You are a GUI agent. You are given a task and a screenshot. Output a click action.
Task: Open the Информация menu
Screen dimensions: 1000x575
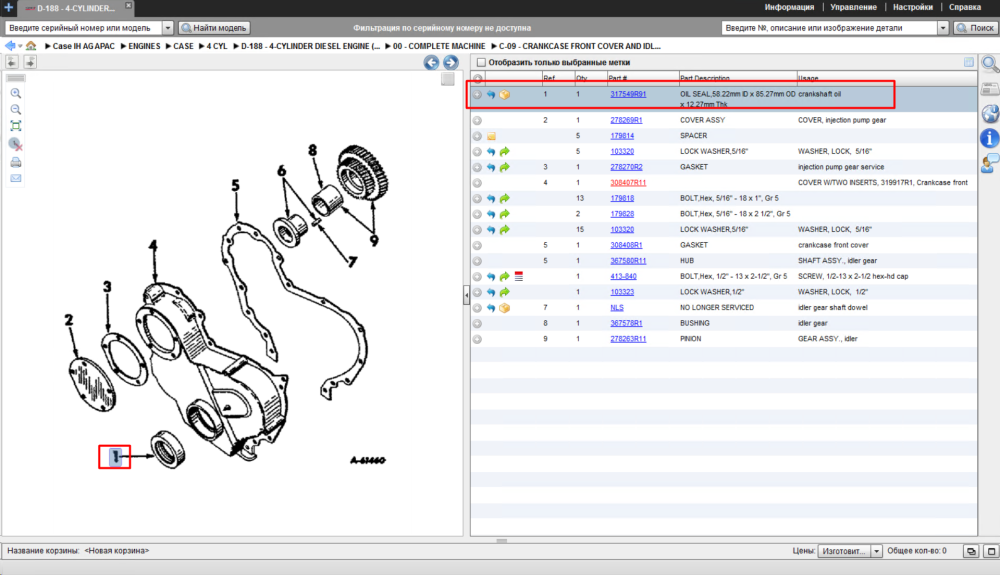click(x=789, y=7)
